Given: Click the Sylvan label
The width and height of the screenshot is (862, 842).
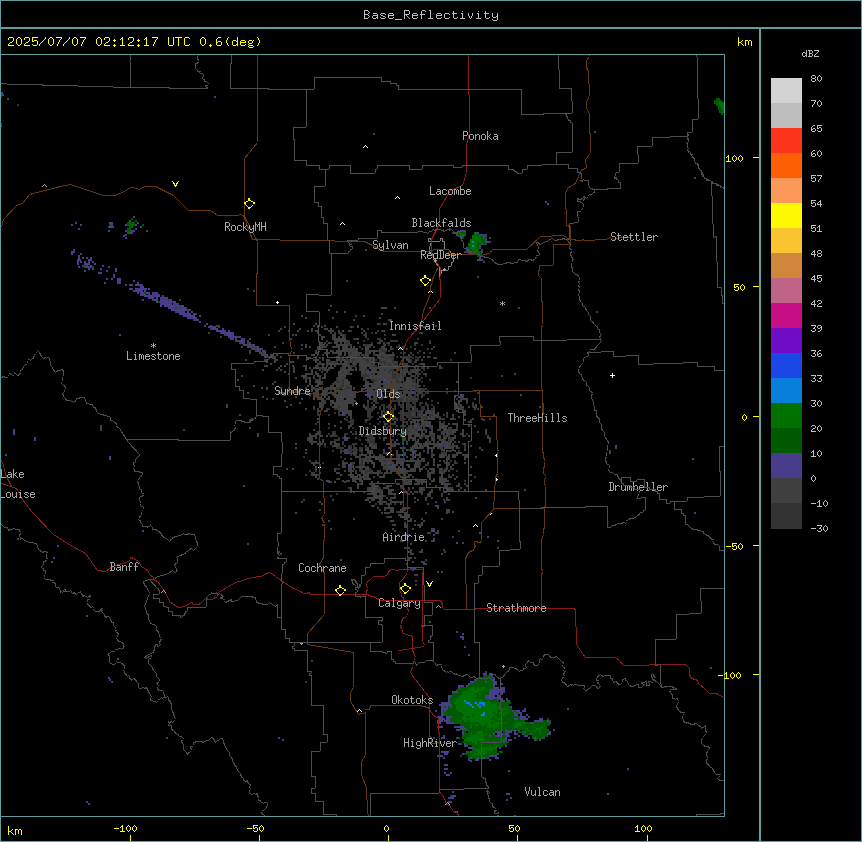Looking at the screenshot, I should point(390,245).
